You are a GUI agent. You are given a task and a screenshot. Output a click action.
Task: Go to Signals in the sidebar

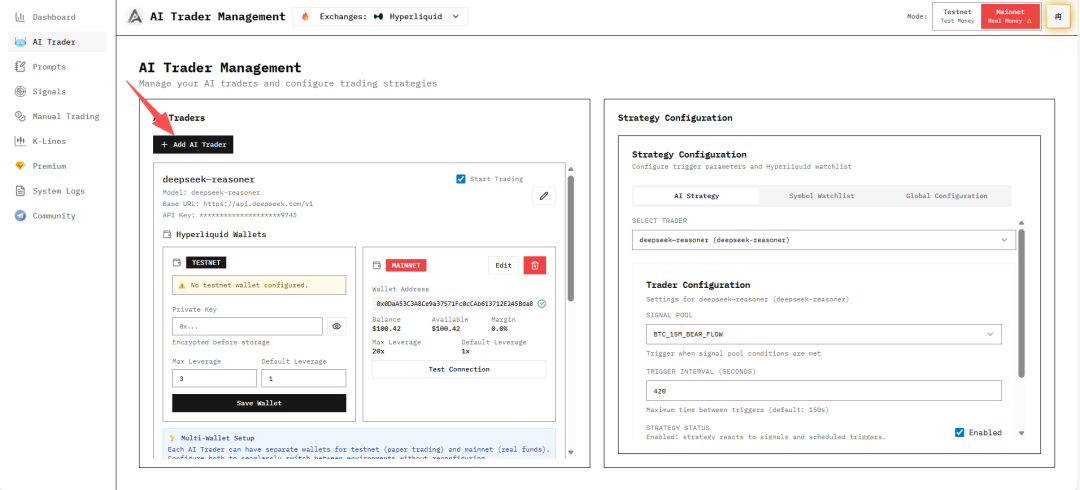coord(48,92)
